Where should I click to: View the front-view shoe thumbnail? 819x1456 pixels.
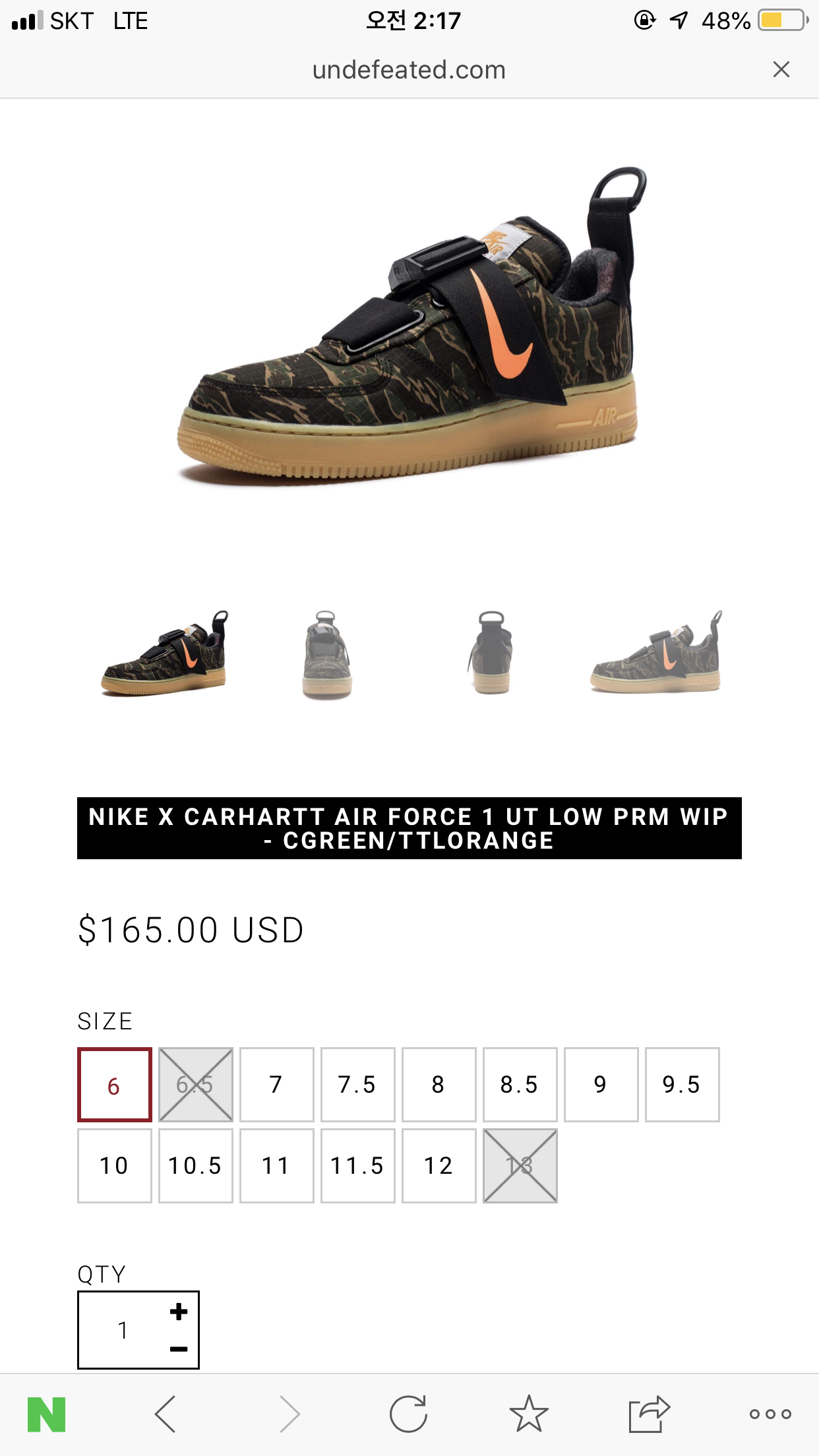click(327, 653)
